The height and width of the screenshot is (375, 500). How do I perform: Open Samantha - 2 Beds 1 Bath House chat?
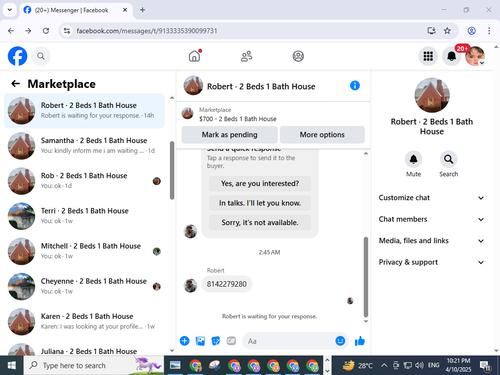click(84, 146)
